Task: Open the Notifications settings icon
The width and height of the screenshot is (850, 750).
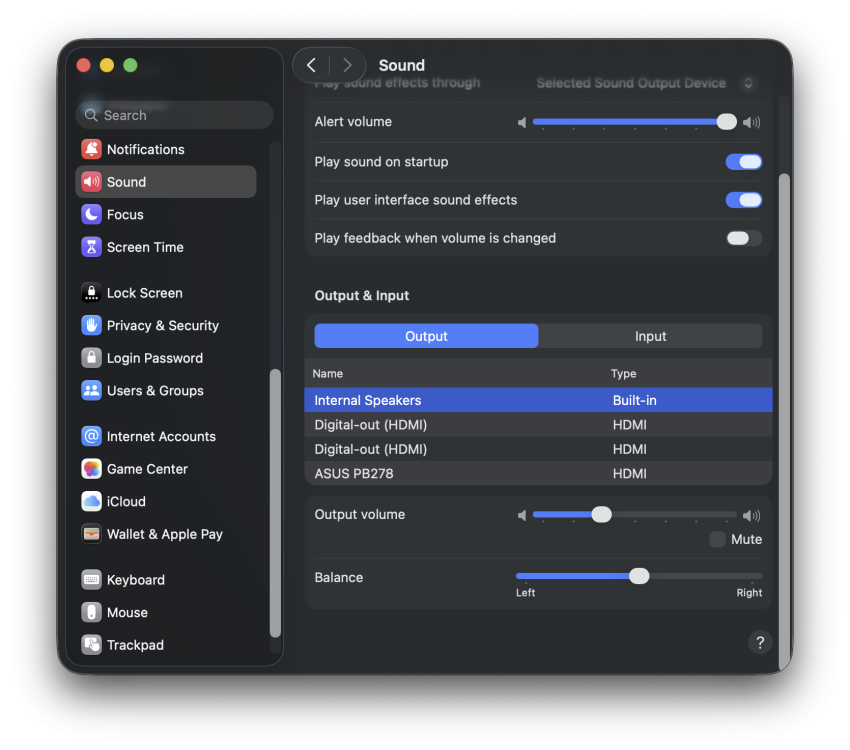Action: (x=91, y=149)
